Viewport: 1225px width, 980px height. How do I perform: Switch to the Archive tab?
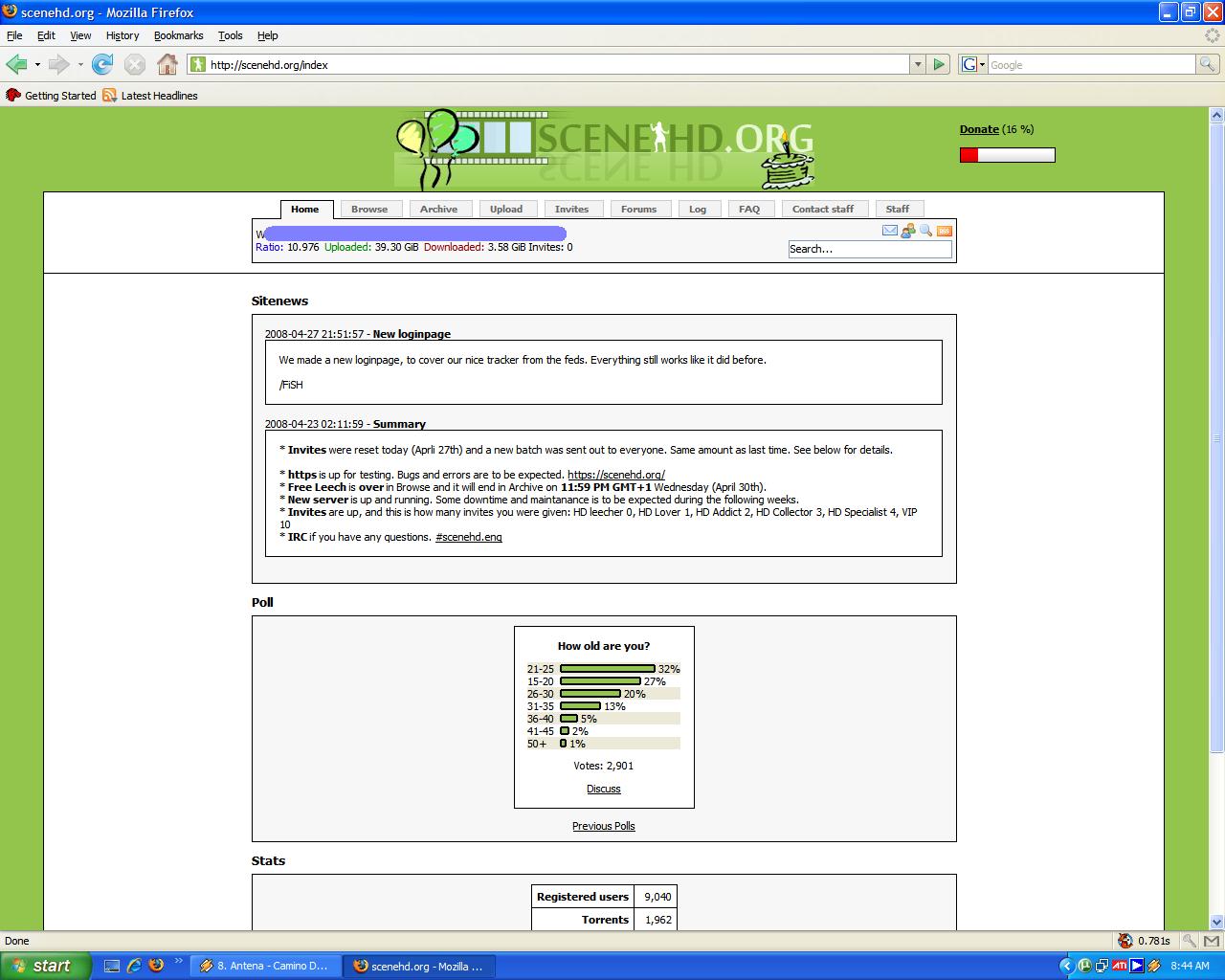[x=438, y=210]
